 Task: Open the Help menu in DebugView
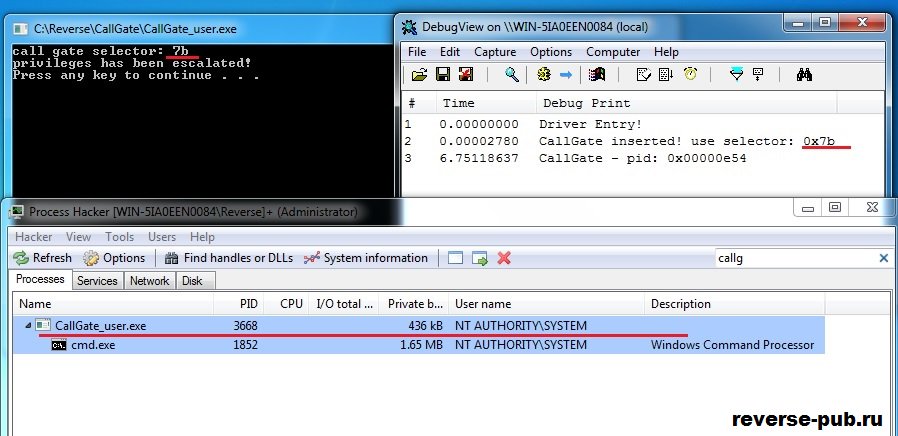[x=666, y=52]
